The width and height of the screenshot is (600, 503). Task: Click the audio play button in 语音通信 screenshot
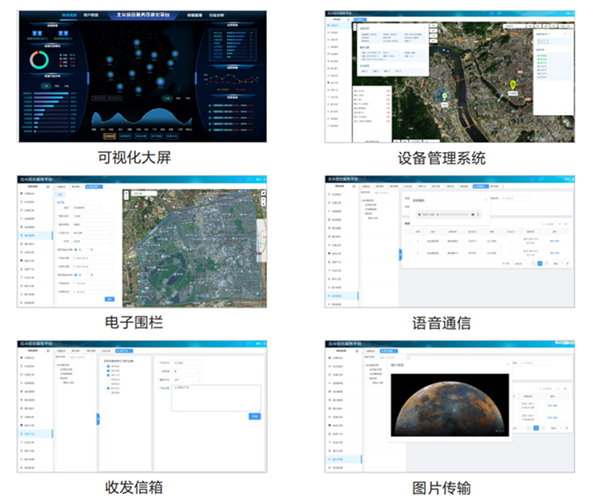pos(420,215)
